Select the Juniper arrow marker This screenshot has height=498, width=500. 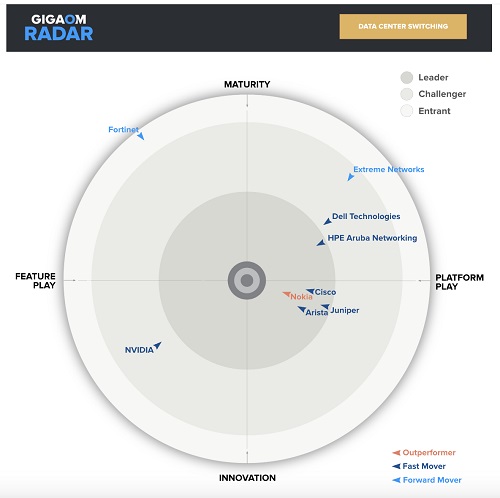click(x=325, y=307)
